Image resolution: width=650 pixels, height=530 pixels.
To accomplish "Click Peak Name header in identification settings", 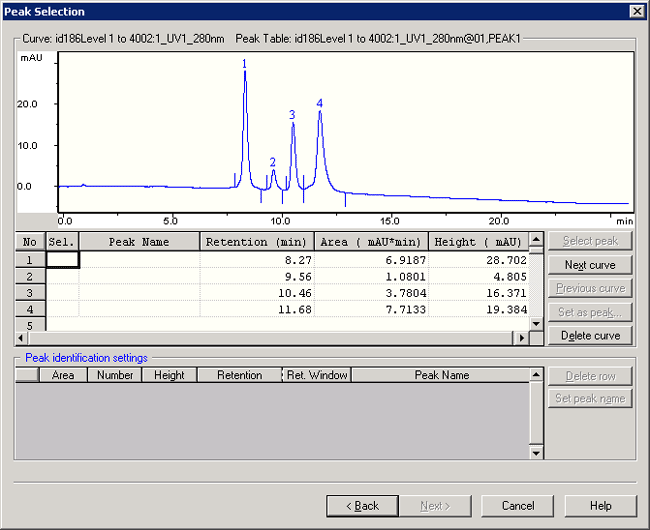I will tap(442, 375).
